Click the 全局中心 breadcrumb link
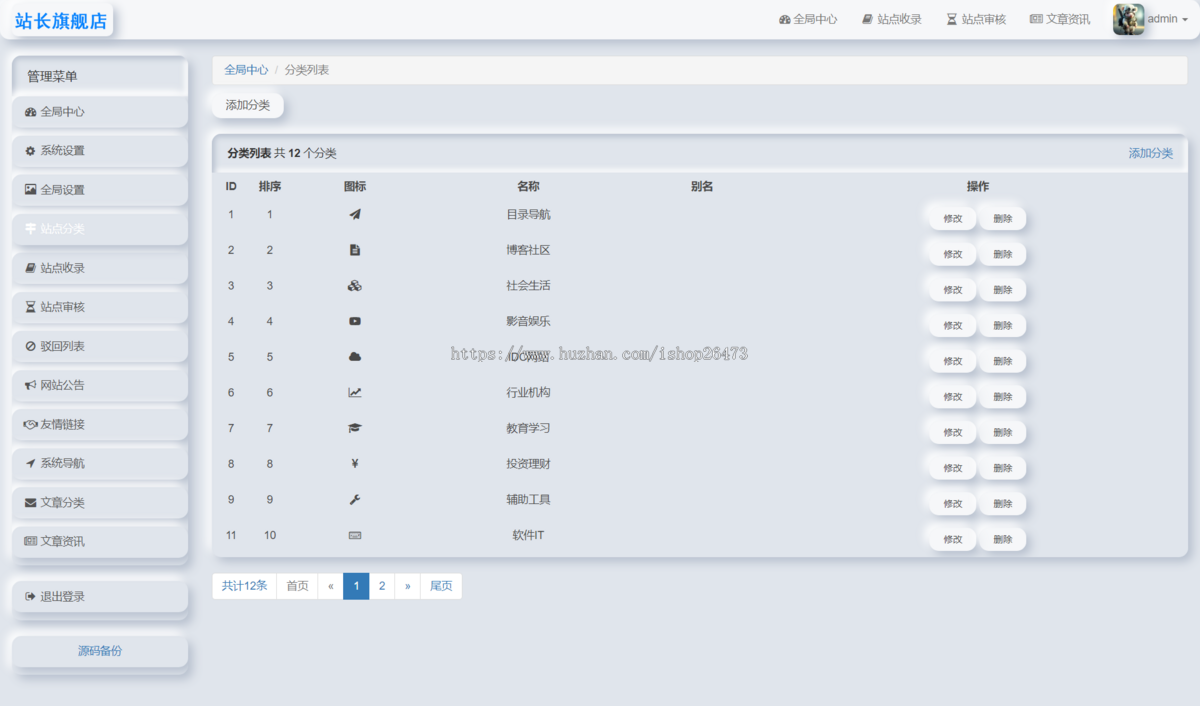 point(246,70)
